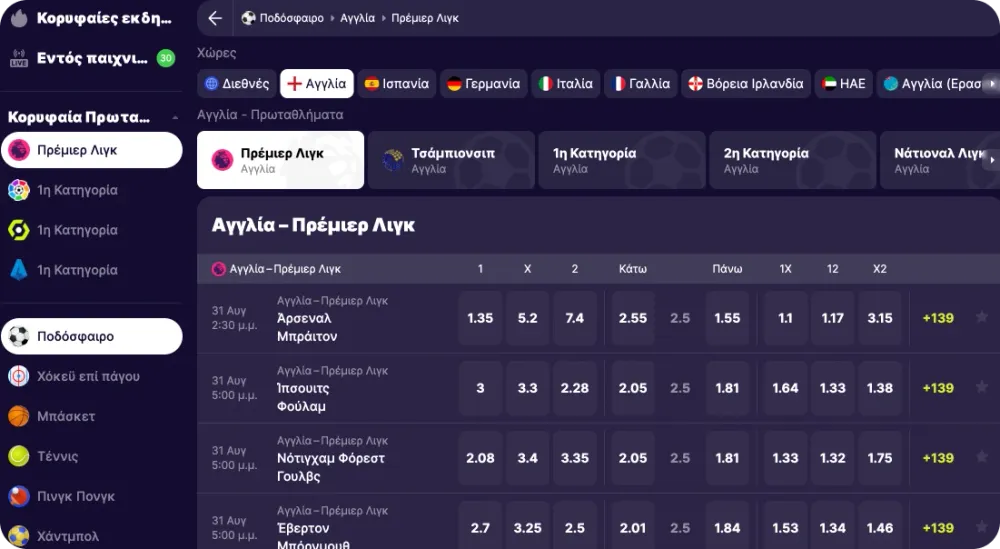Image resolution: width=1000 pixels, height=549 pixels.
Task: Toggle favorite star for Nottingham Forest match
Action: coord(981,458)
